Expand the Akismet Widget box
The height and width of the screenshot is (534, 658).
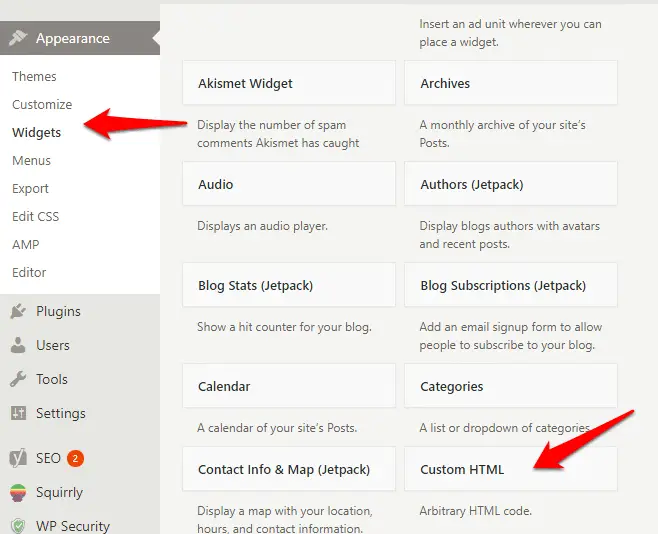[x=289, y=83]
